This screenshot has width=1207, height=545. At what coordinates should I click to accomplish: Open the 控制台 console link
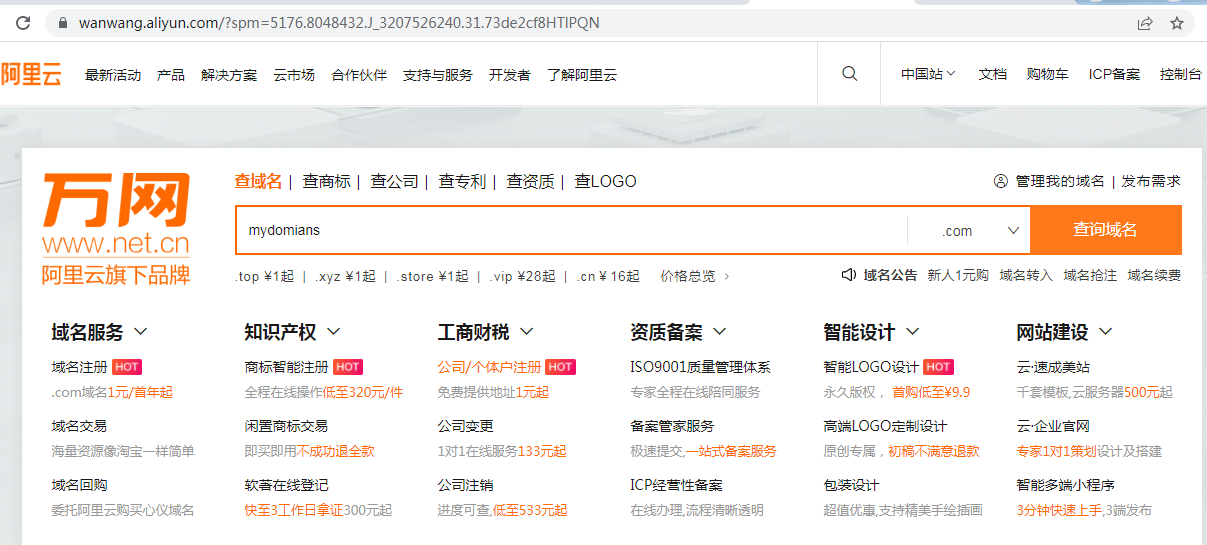1181,74
